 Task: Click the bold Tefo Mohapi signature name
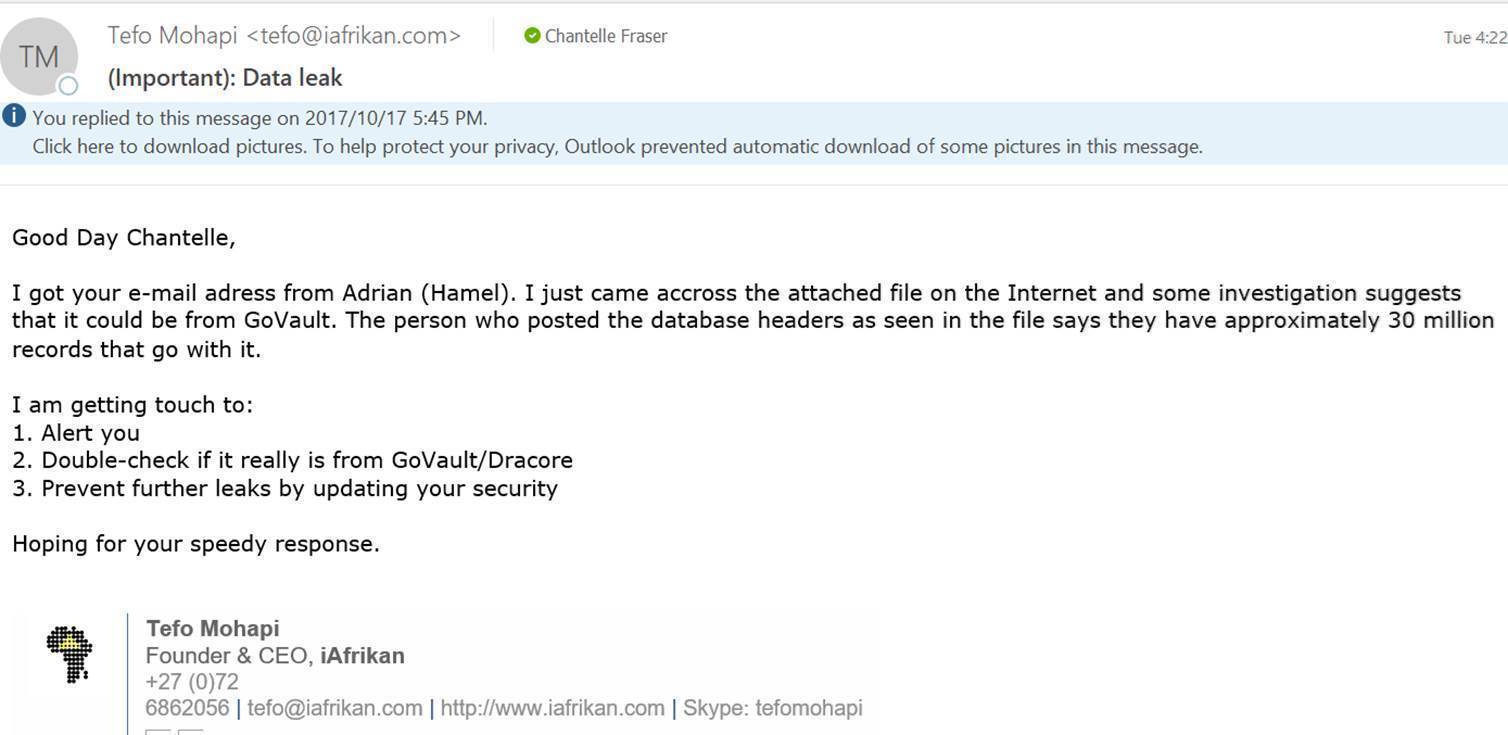213,629
